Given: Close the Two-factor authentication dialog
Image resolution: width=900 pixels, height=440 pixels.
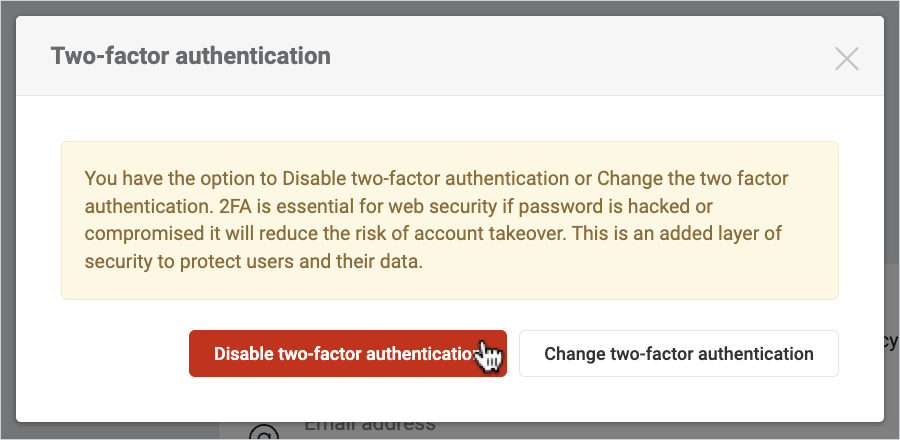Looking at the screenshot, I should coord(847,59).
